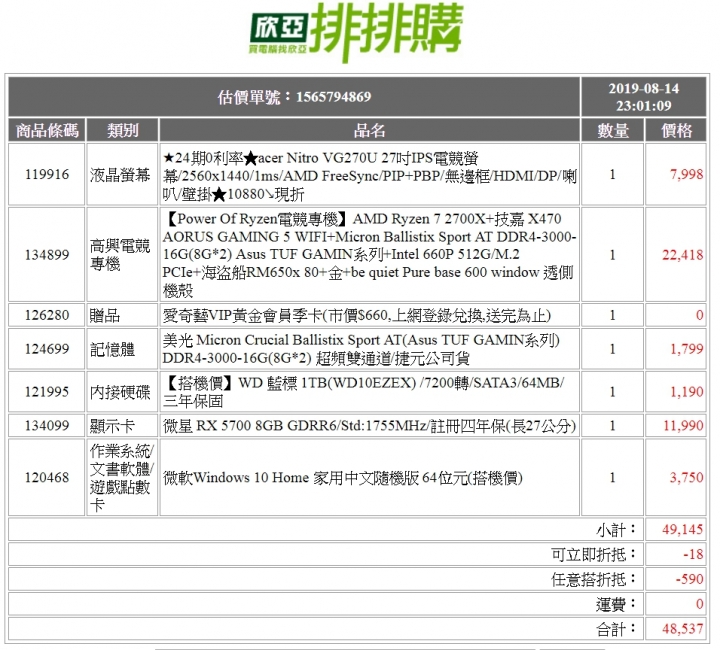Click the 商品條碼 column header
This screenshot has width=720, height=650.
pyautogui.click(x=47, y=130)
